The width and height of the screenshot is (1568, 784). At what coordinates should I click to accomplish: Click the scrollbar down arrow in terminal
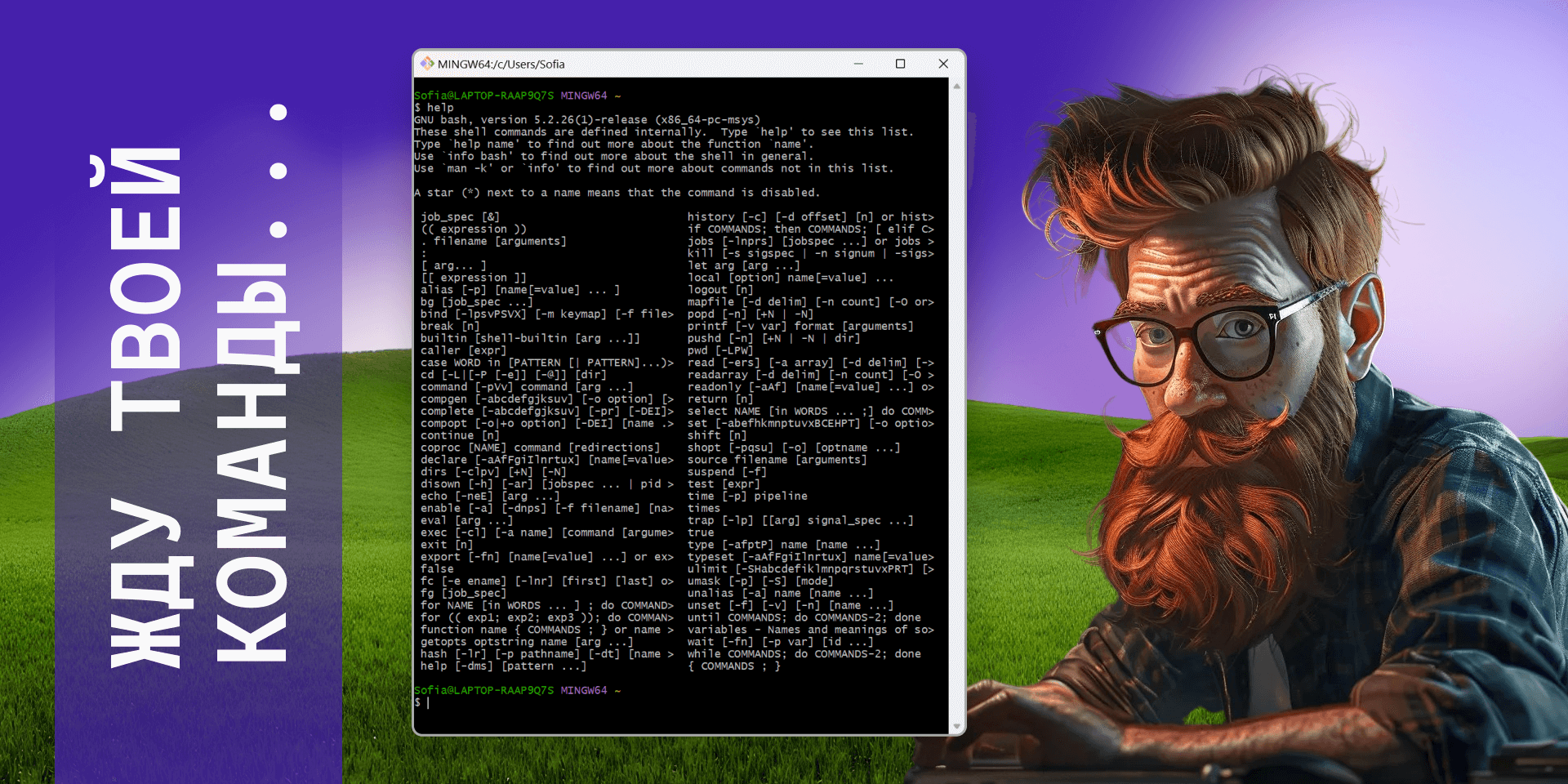[x=956, y=725]
